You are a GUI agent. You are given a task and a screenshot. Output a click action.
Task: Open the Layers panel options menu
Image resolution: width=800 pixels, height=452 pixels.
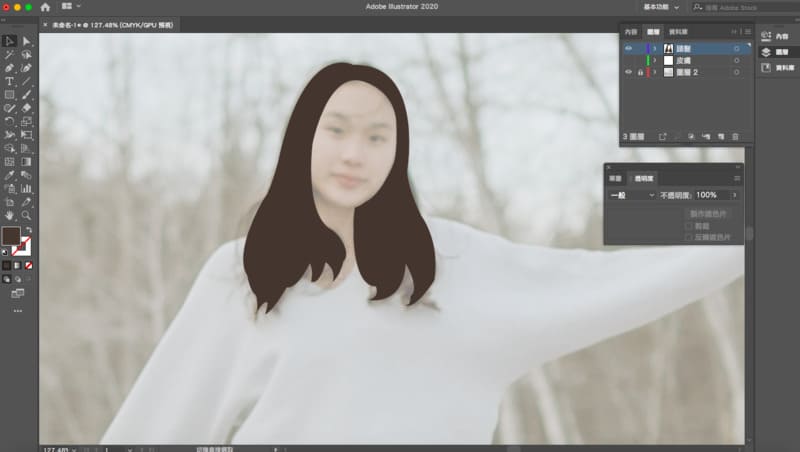(748, 32)
